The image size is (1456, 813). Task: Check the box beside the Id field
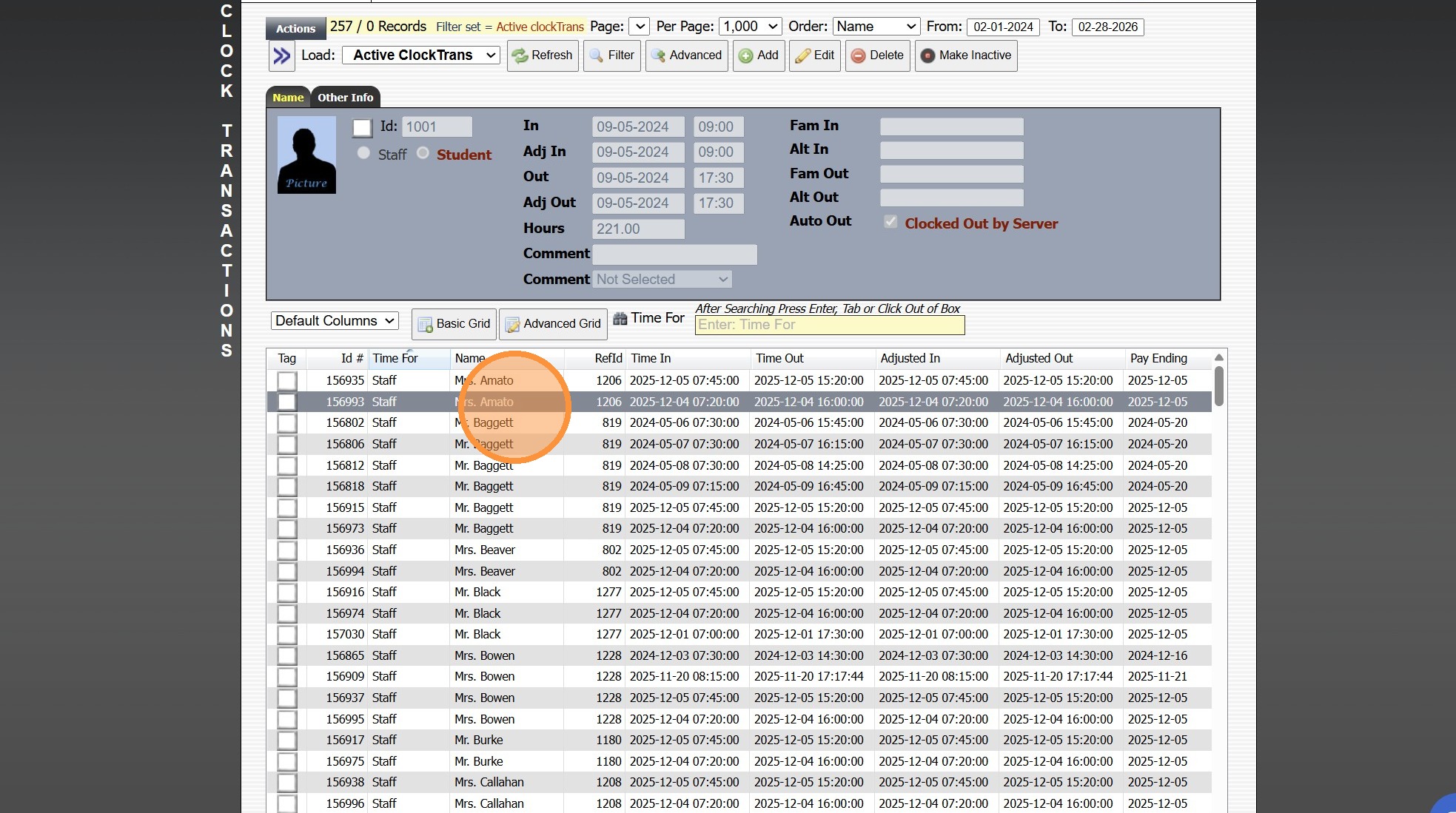[362, 127]
